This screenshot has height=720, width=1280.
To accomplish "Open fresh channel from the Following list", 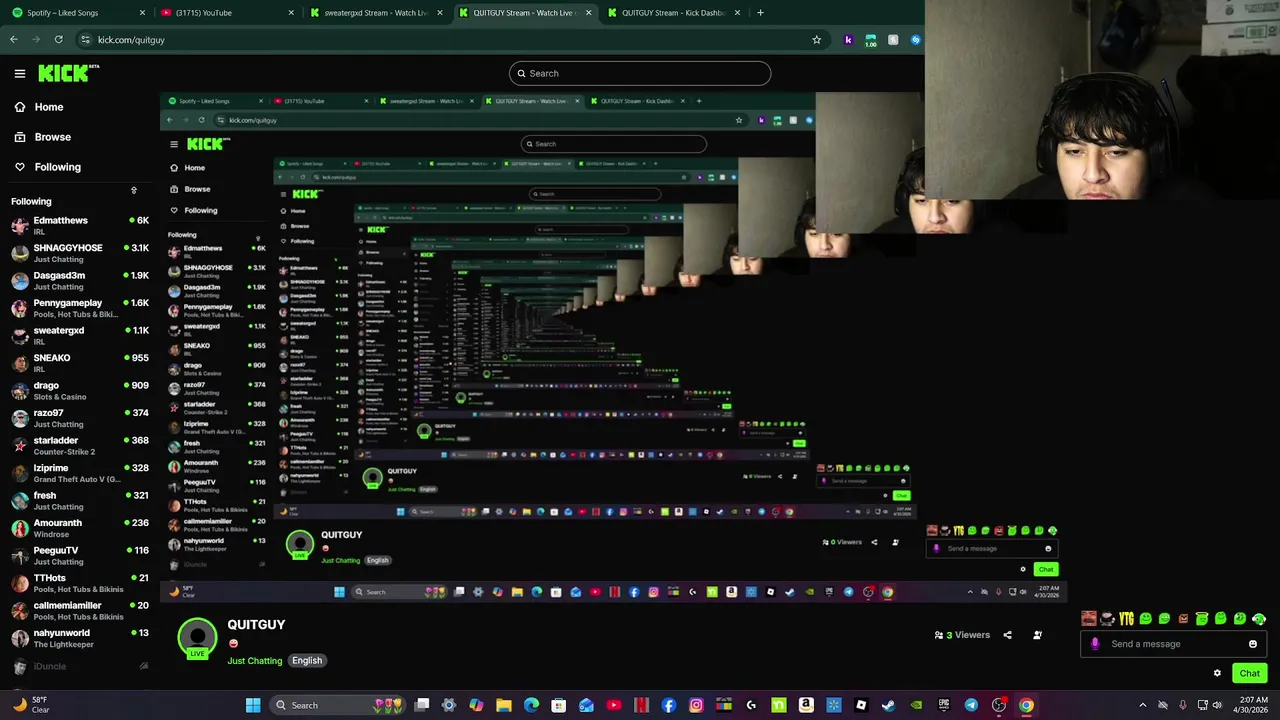I will (x=80, y=500).
